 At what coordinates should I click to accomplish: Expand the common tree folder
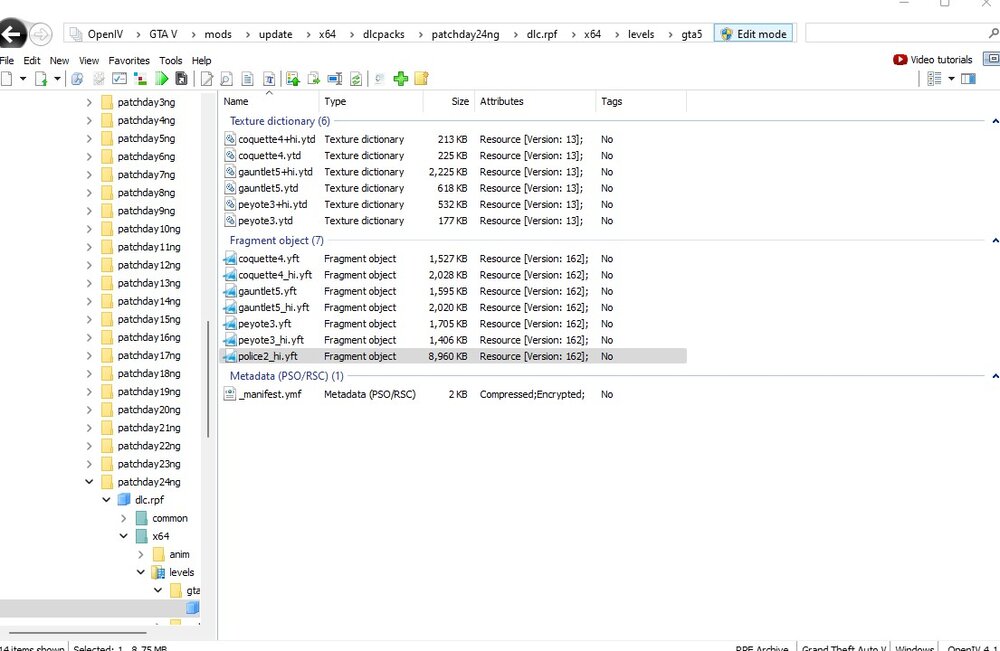tap(124, 518)
